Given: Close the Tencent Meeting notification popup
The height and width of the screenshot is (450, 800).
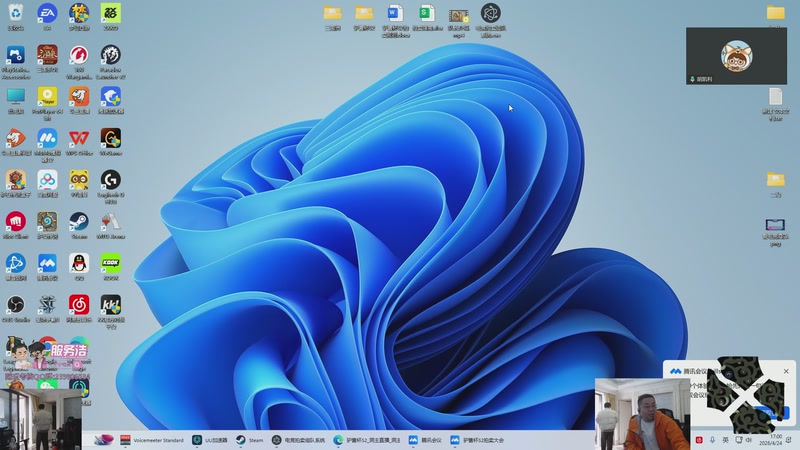Looking at the screenshot, I should pos(786,371).
